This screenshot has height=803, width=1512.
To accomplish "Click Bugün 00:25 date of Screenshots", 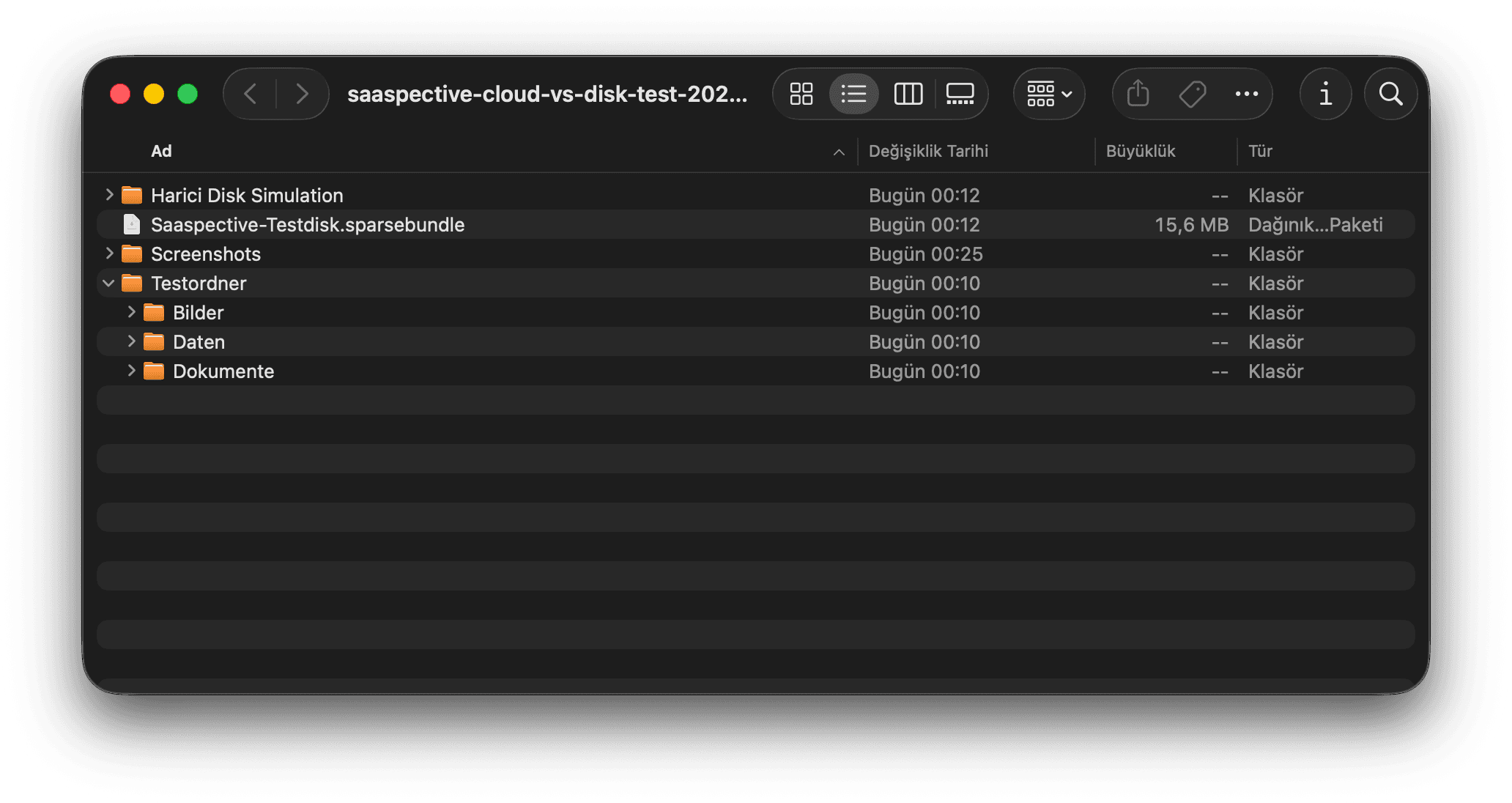I will (926, 254).
